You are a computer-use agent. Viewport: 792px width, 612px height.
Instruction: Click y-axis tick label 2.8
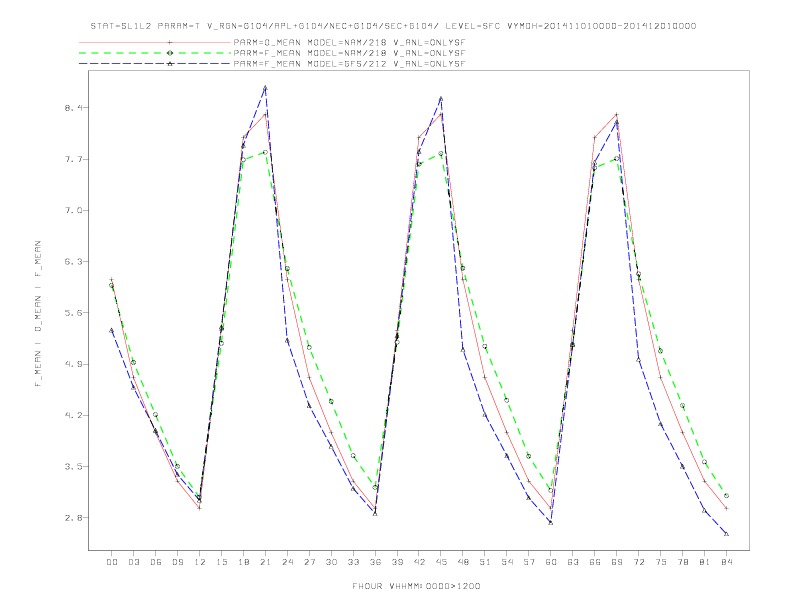point(74,518)
